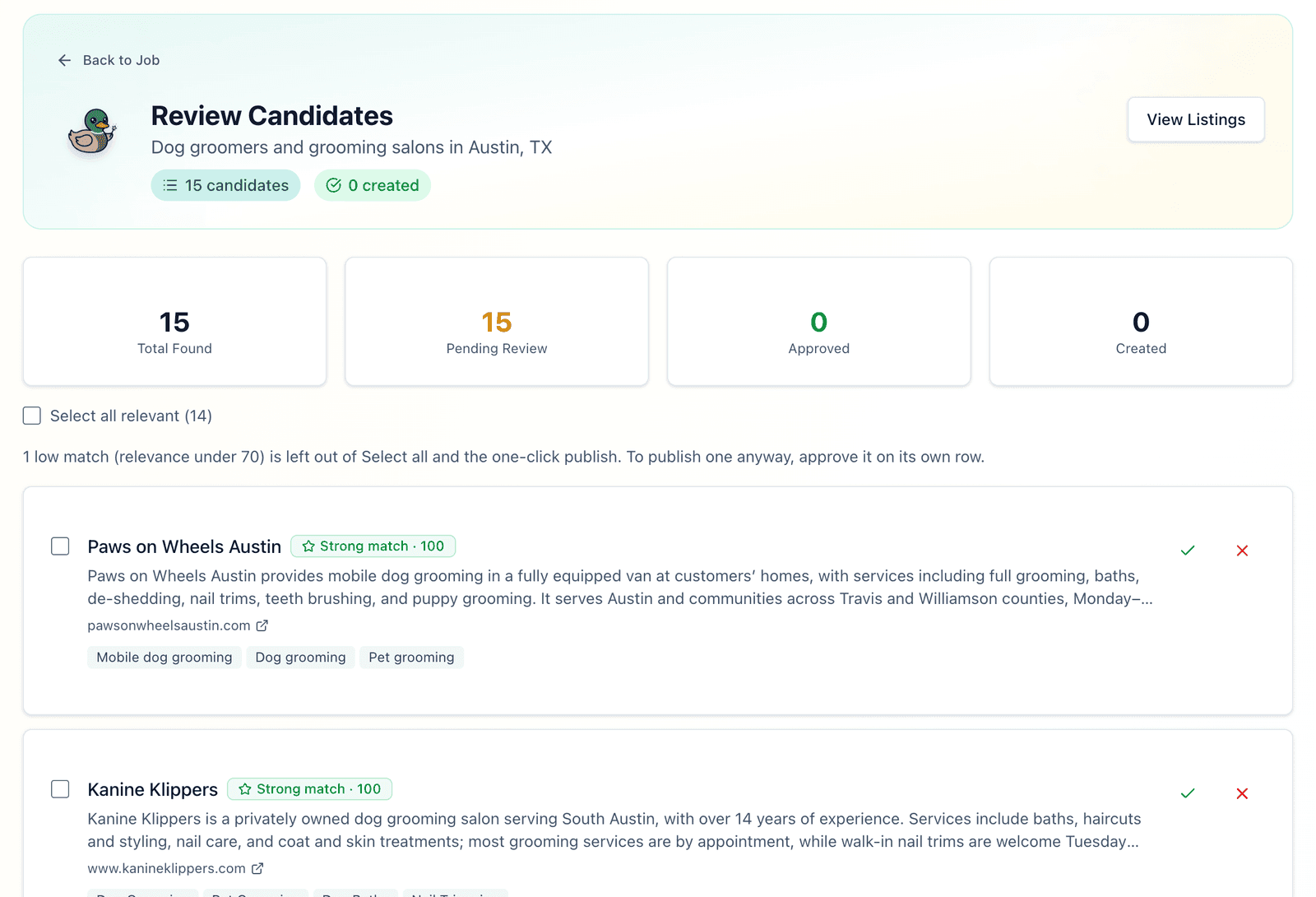Click the View Listings button
The height and width of the screenshot is (897, 1316).
[x=1196, y=119]
